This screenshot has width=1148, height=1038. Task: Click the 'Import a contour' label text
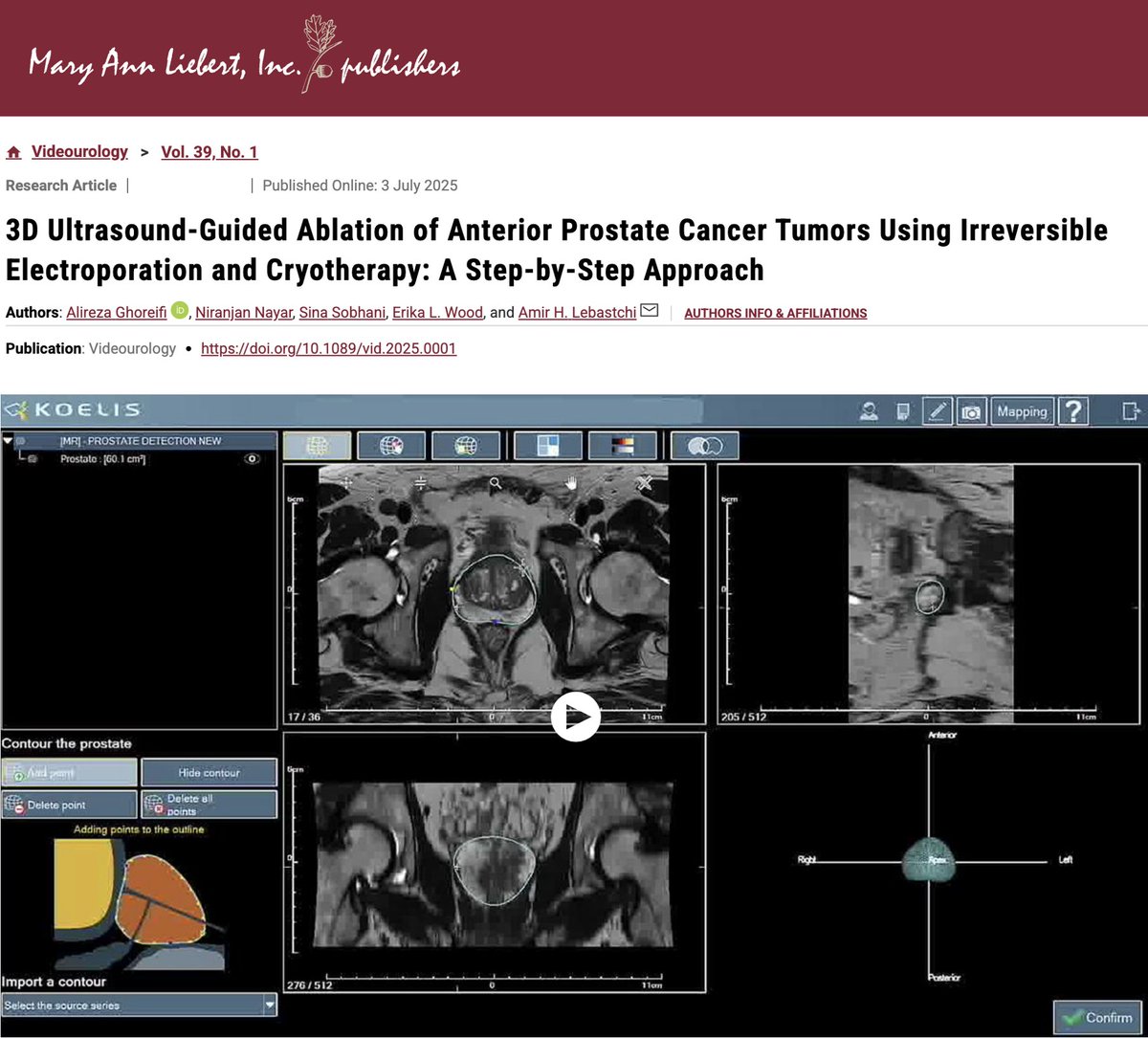click(54, 982)
